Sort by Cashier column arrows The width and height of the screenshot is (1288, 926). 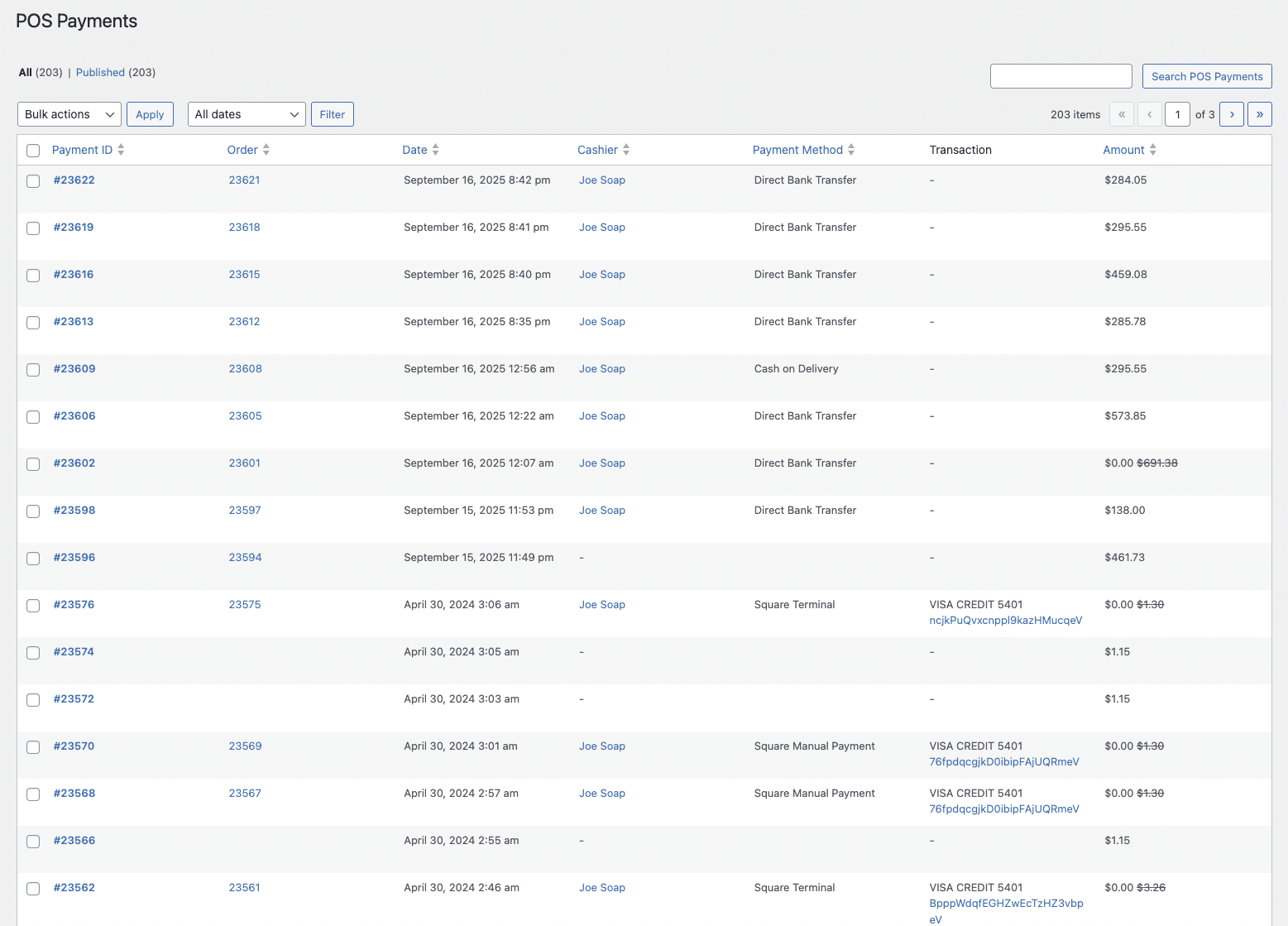(x=626, y=150)
